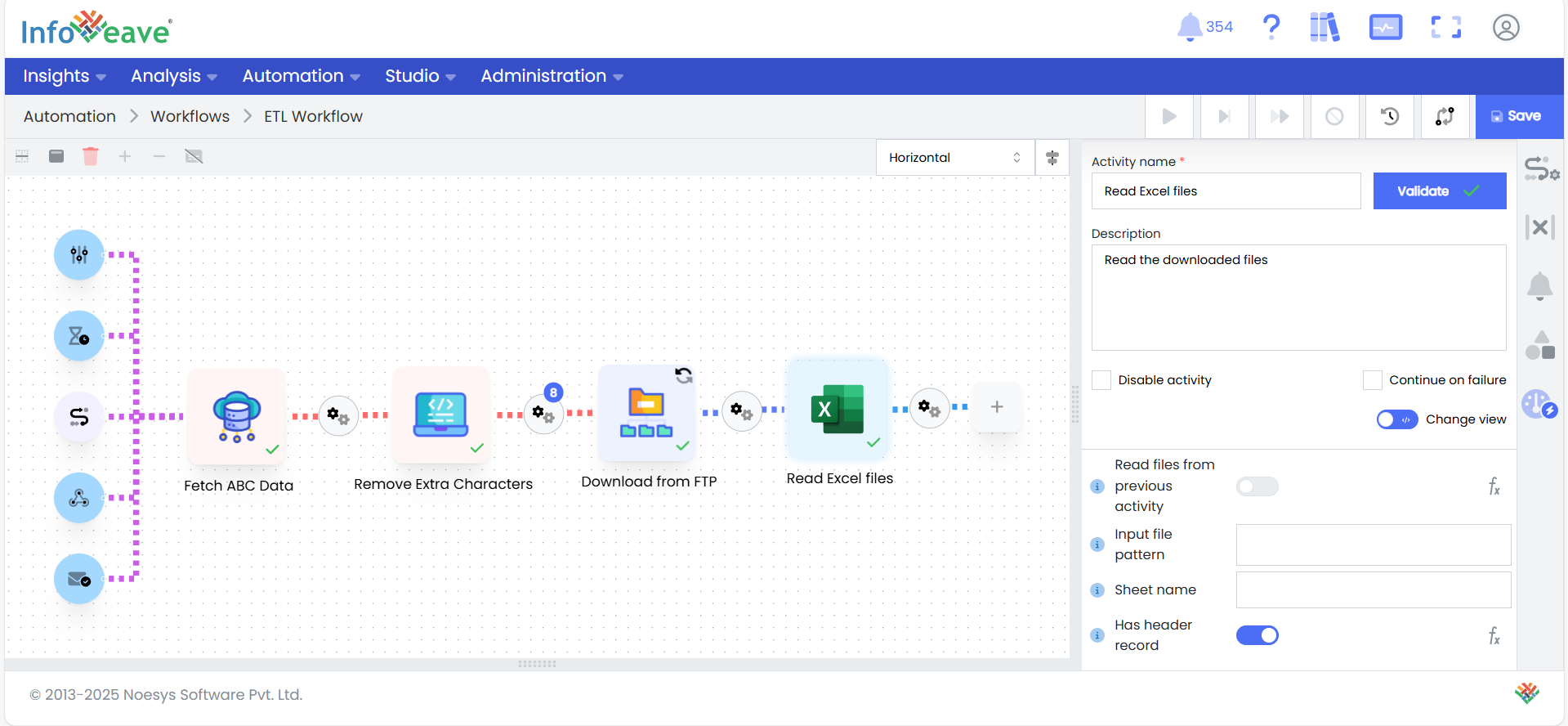Open the workflow execution history icon
This screenshot has height=726, width=1568.
(x=1389, y=117)
